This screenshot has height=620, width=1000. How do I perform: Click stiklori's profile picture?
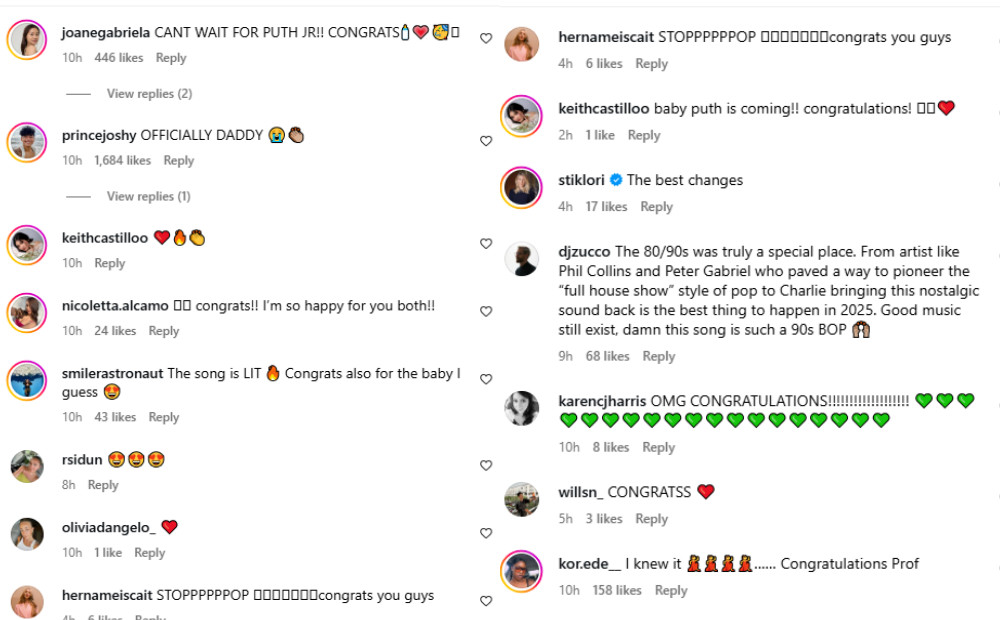[522, 187]
